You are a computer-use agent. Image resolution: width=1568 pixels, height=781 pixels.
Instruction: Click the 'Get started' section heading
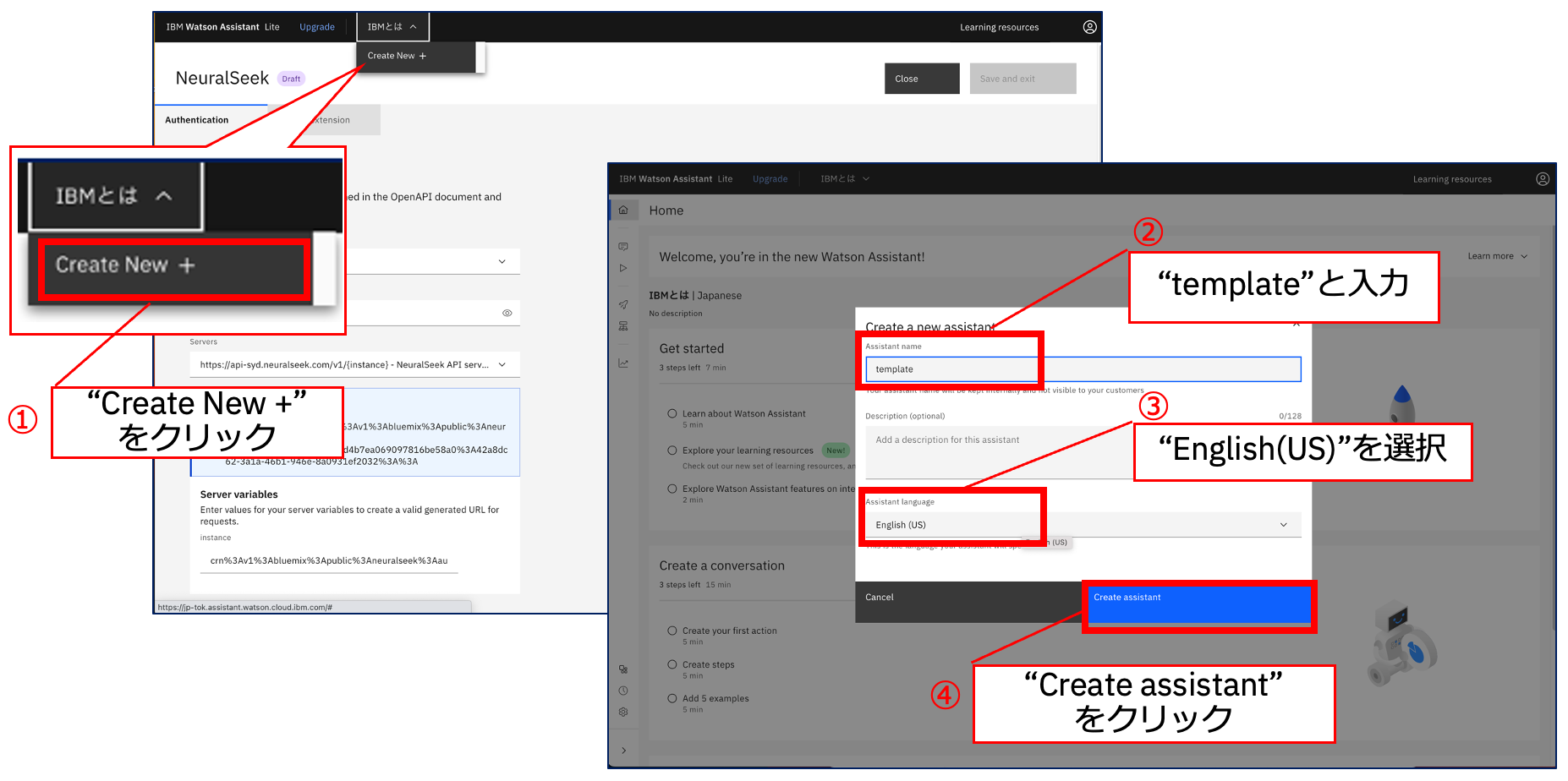692,348
